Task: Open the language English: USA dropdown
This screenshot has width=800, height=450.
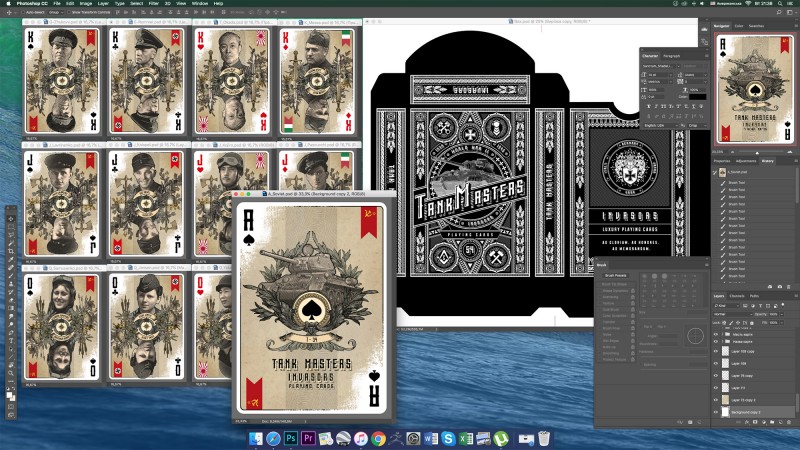Action: [662, 126]
